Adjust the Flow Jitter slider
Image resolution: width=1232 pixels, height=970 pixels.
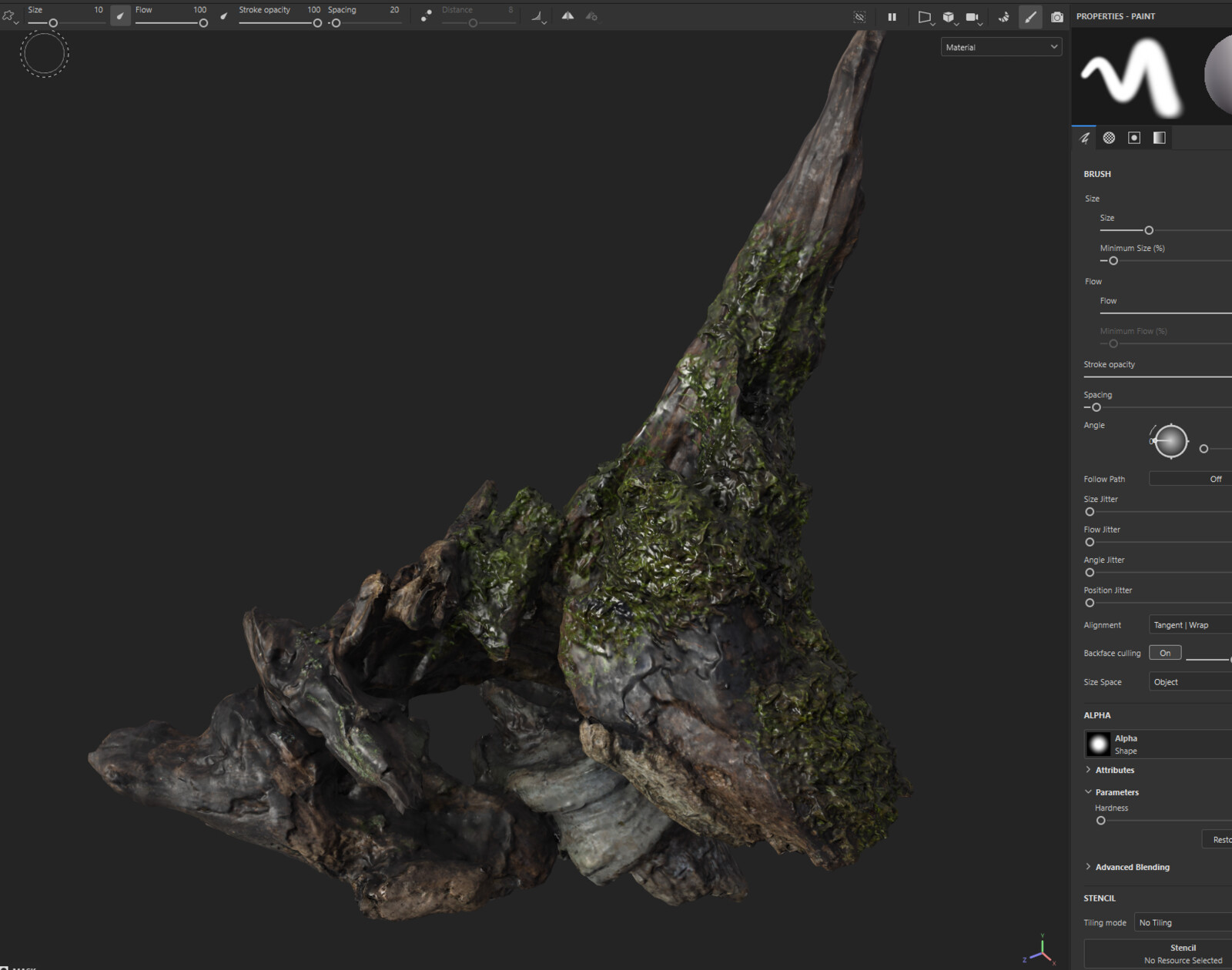tap(1158, 542)
